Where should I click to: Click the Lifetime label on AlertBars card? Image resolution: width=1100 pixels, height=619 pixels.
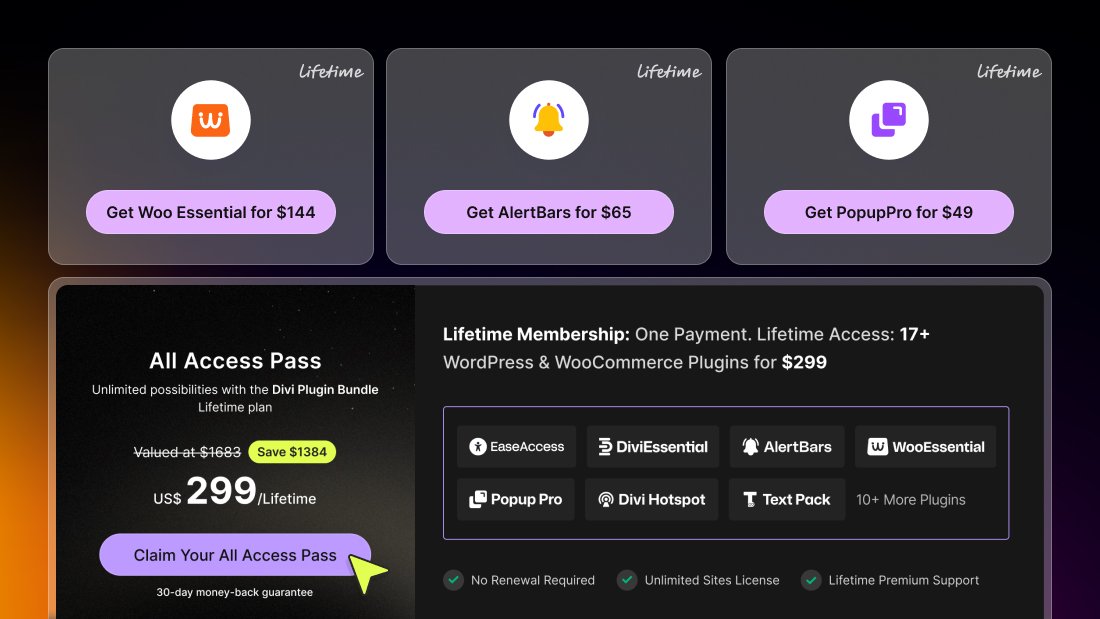(x=669, y=72)
